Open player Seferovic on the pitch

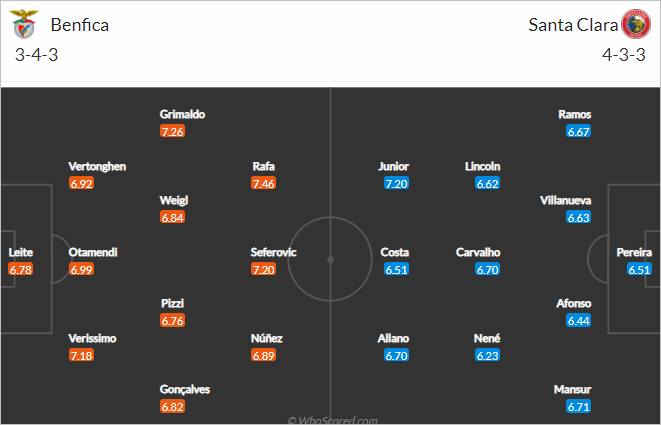click(x=273, y=252)
